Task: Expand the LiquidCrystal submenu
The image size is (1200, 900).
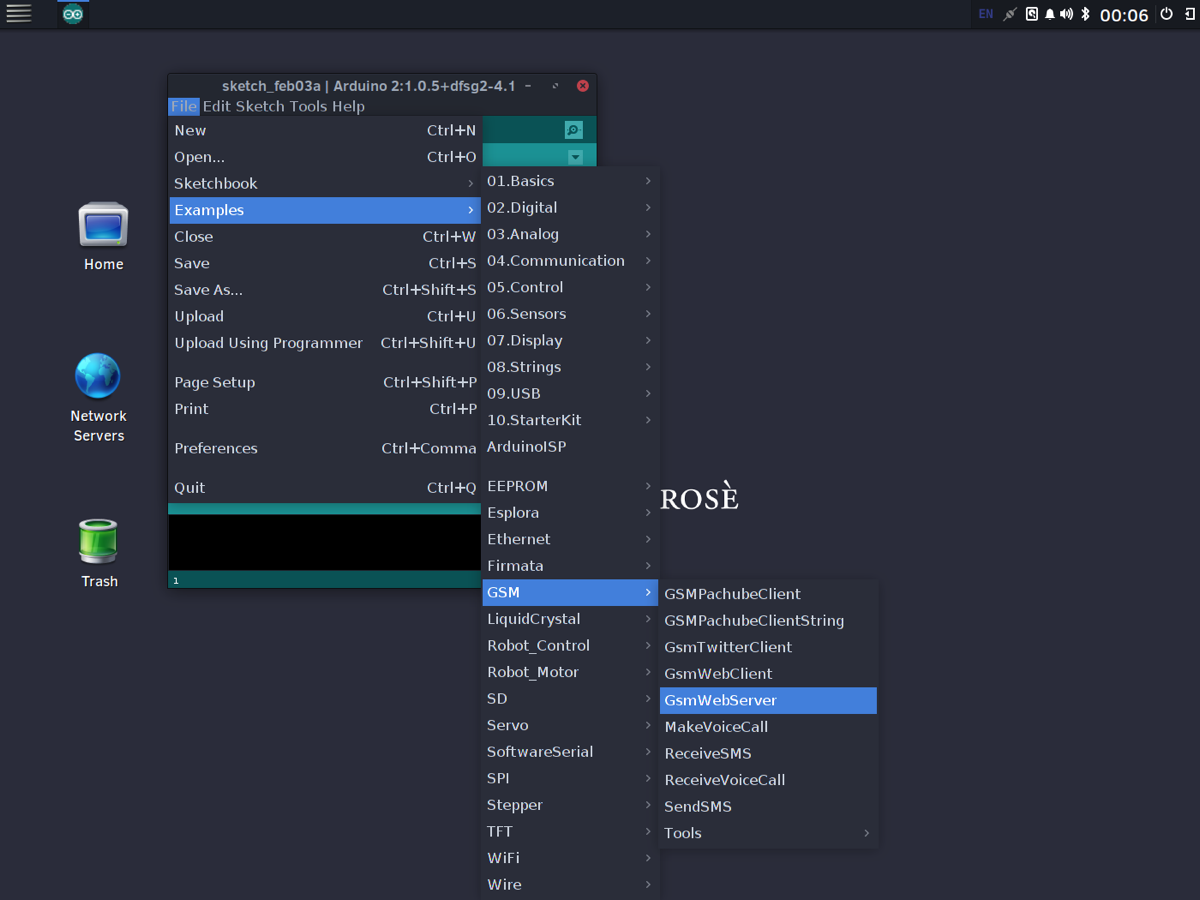Action: [x=570, y=619]
